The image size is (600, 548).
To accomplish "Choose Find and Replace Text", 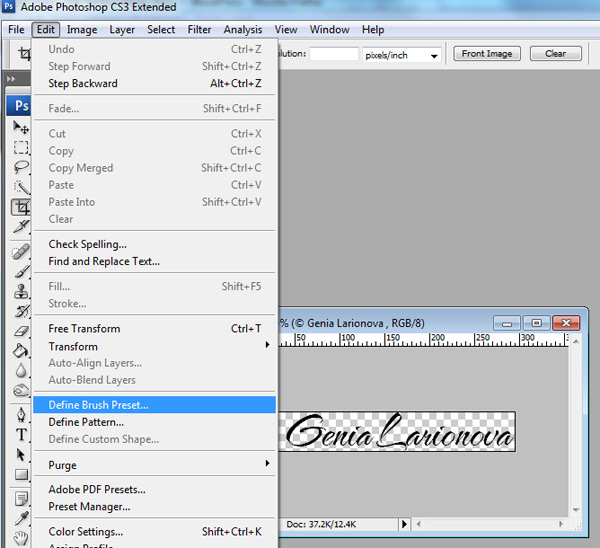I will pos(155,261).
